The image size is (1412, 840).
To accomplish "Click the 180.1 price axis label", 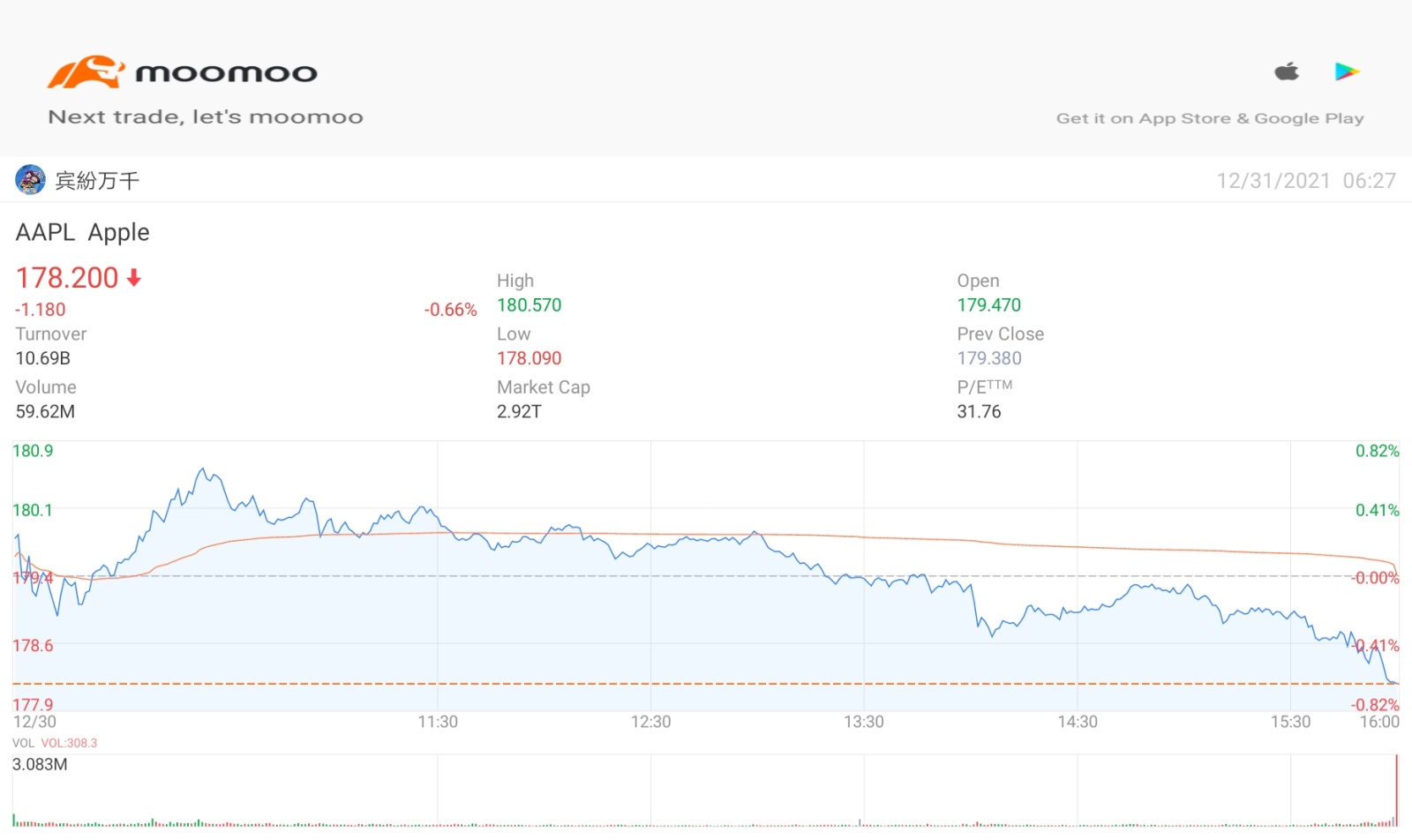I will 33,510.
